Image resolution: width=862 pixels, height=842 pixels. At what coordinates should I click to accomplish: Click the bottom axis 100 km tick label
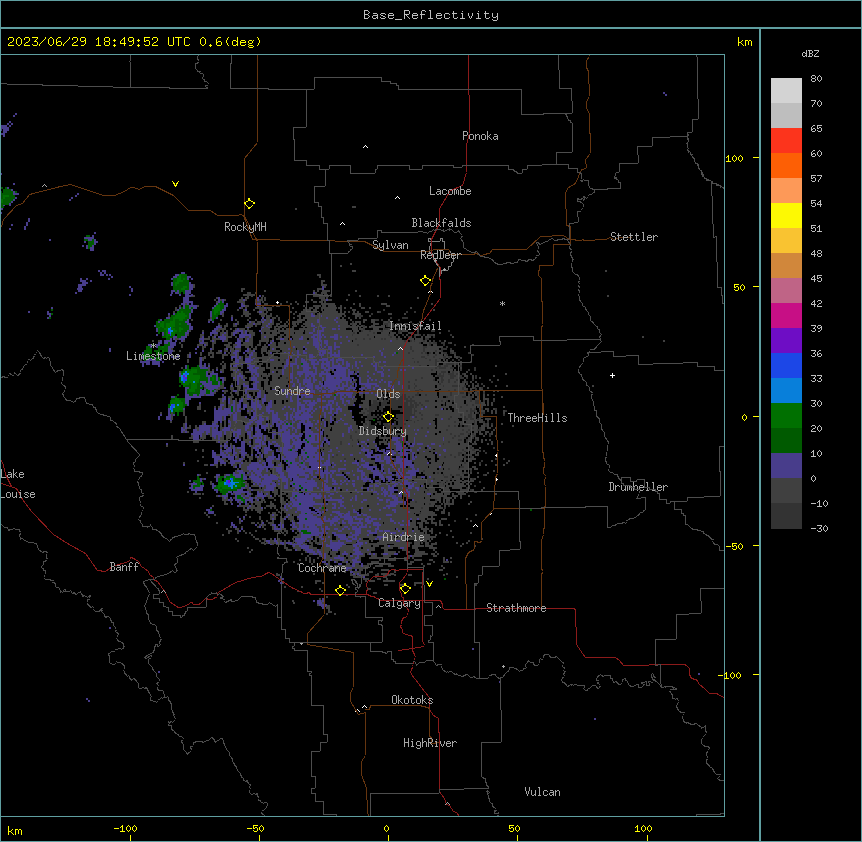643,828
